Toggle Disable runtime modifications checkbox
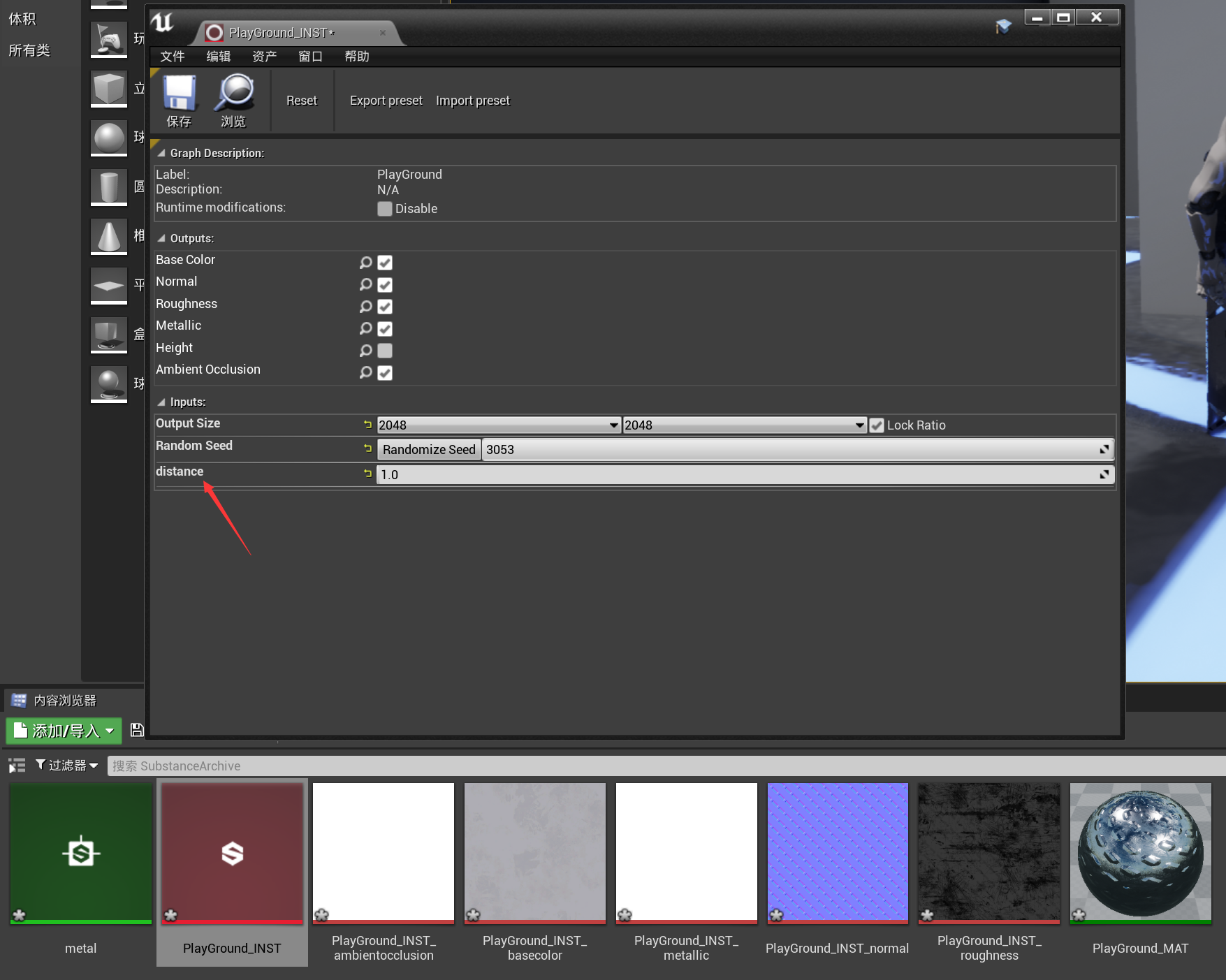Screen dimensions: 1226x980 pos(385,209)
